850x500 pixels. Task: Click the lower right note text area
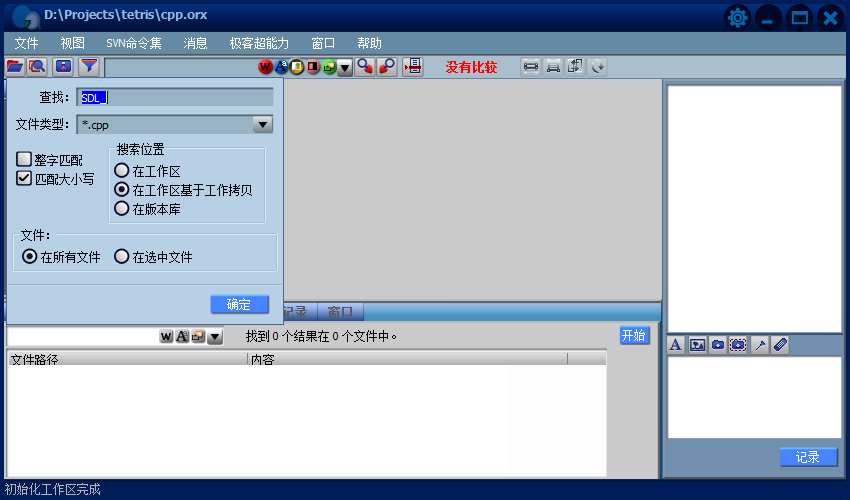tap(754, 397)
